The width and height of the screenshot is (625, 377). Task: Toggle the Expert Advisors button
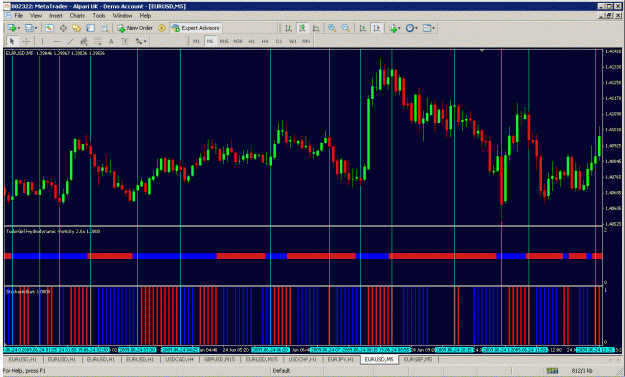(x=196, y=28)
